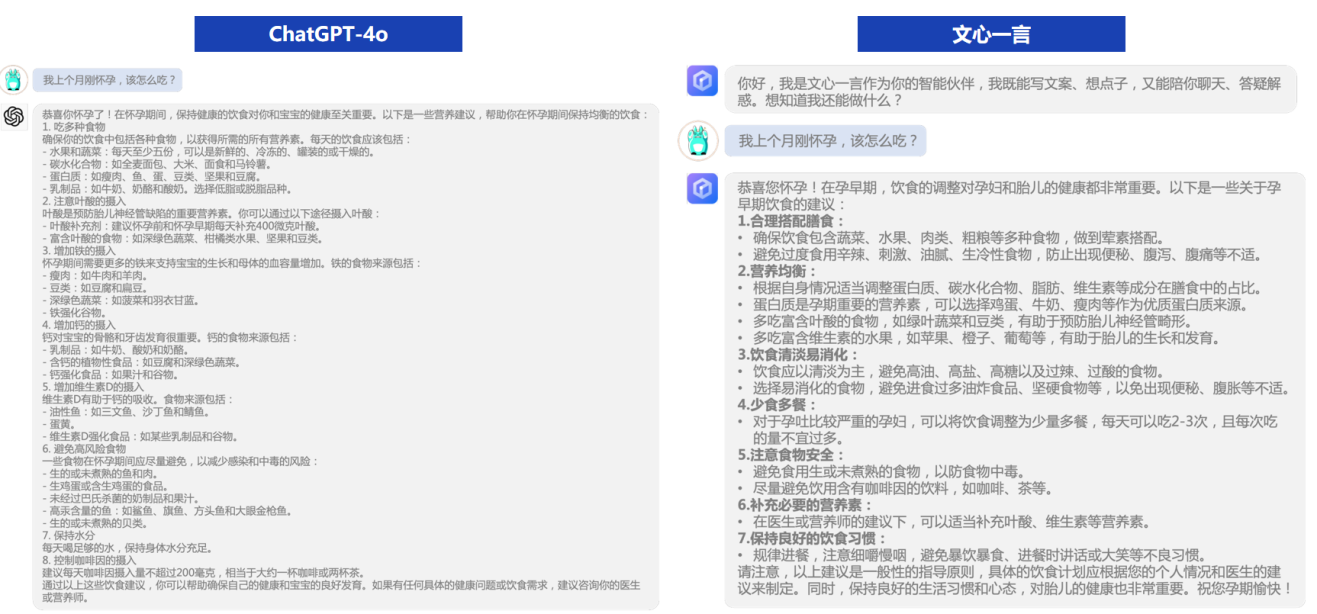The width and height of the screenshot is (1317, 614).
Task: Click the user avatar in the 文心一言 panel
Action: 698,141
